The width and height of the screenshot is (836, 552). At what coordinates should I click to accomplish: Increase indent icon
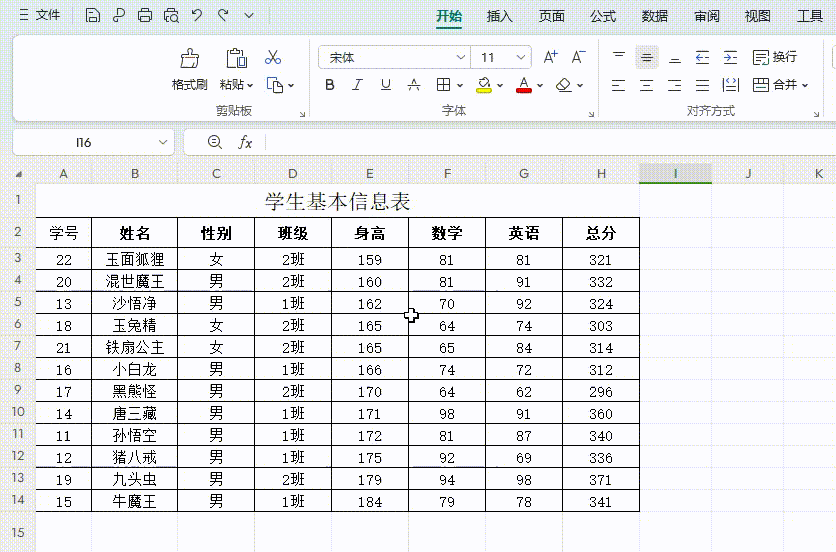pos(730,57)
